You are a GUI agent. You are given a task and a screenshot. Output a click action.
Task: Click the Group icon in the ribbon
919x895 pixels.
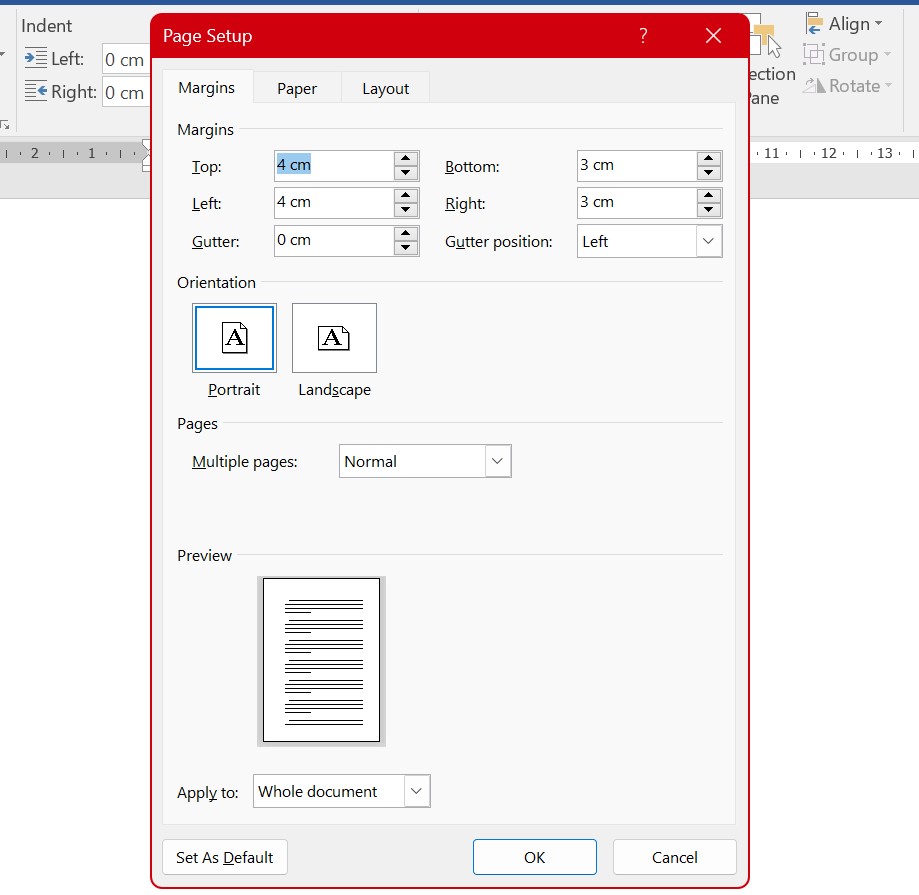click(x=815, y=54)
